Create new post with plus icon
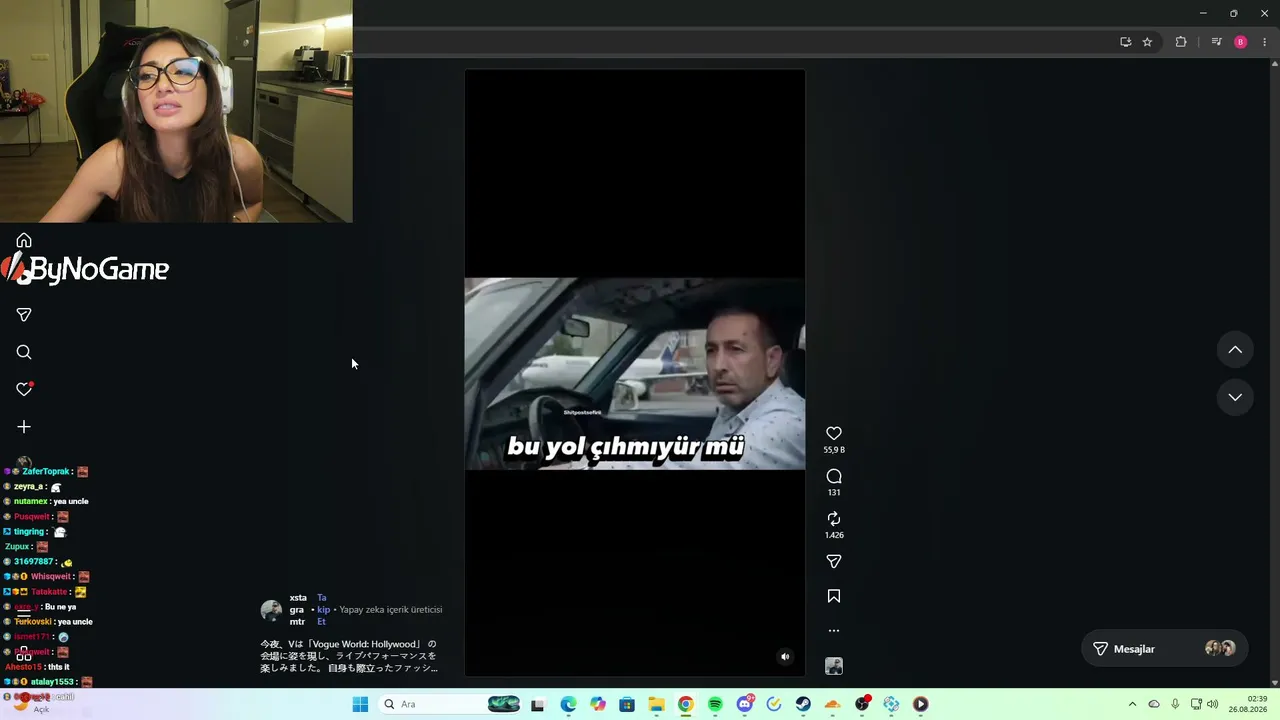This screenshot has width=1280, height=720. point(24,427)
